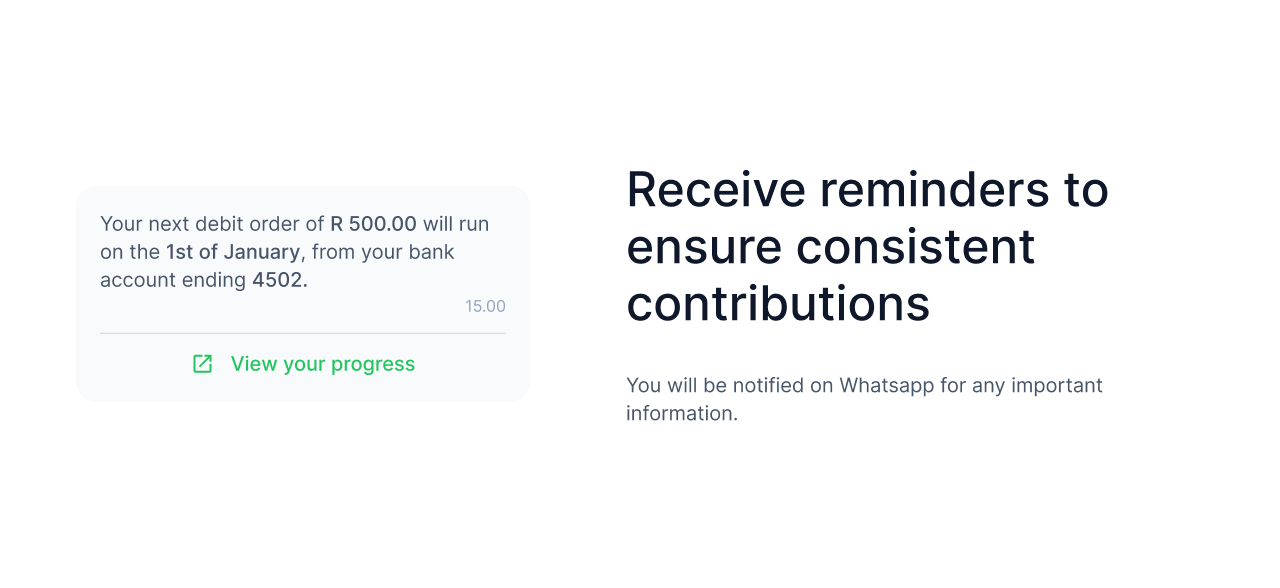Click the word information in the description
The height and width of the screenshot is (588, 1280).
tap(680, 413)
